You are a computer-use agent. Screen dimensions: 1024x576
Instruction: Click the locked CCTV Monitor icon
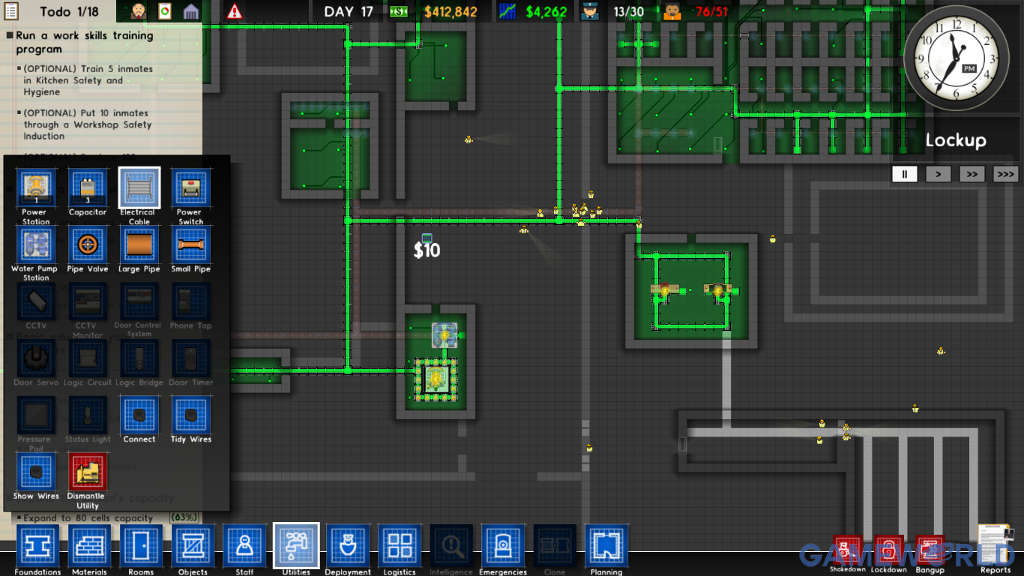click(88, 302)
